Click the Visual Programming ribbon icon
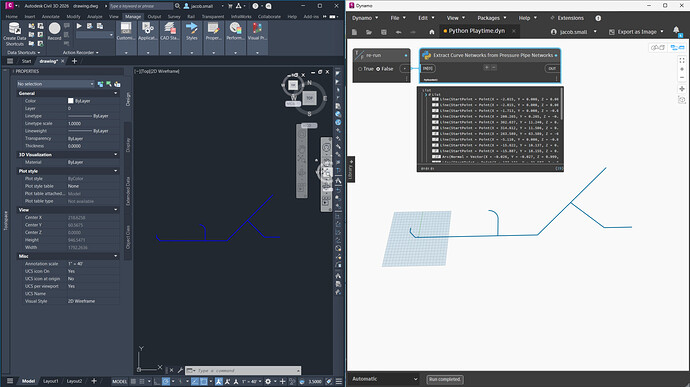Screen dimensions: 690x387 [x=257, y=31]
